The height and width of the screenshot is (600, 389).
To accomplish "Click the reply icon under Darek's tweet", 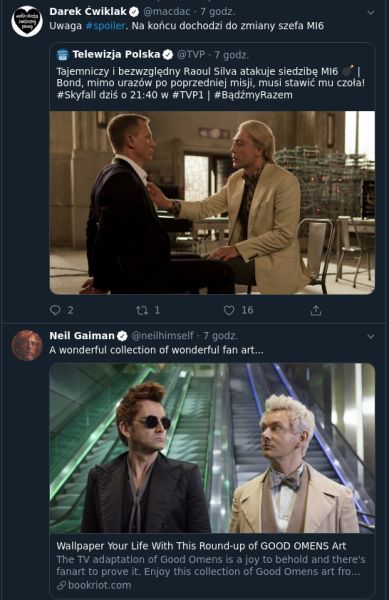I will 55,310.
